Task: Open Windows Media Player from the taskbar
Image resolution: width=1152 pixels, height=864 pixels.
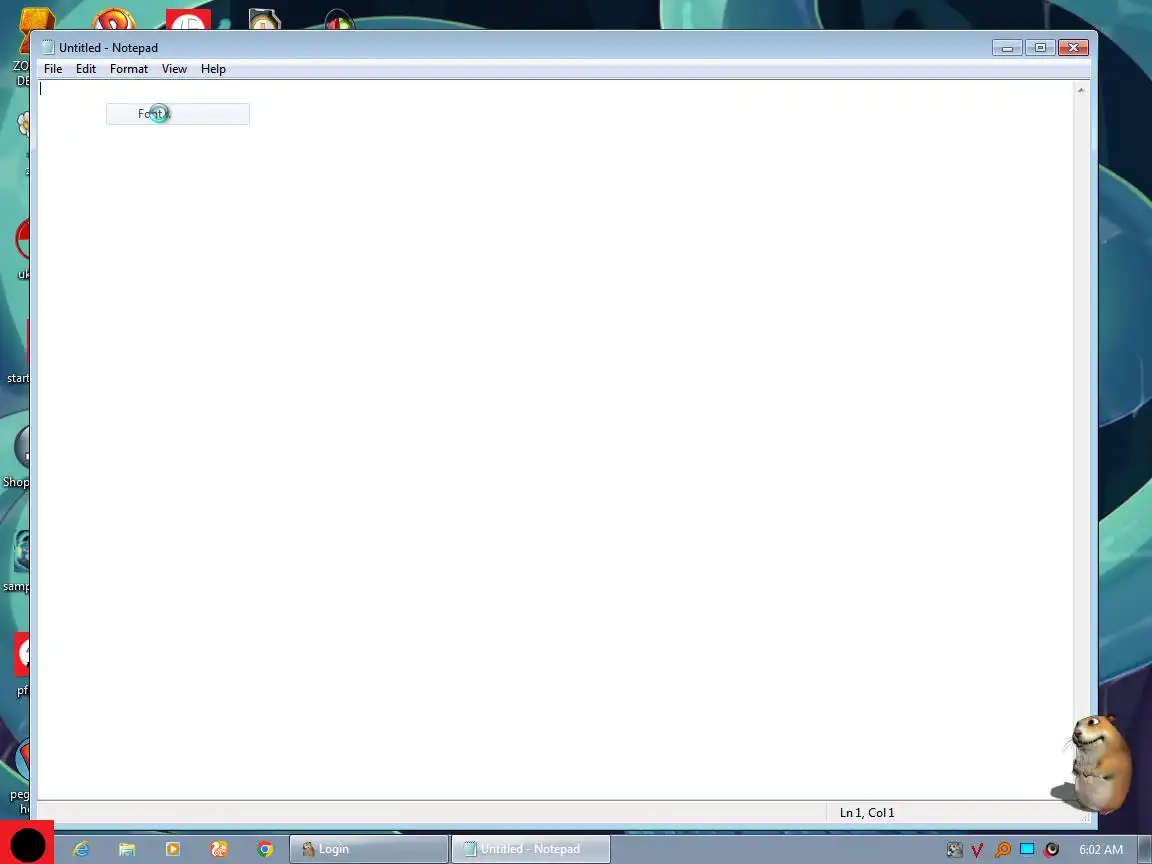Action: [173, 849]
